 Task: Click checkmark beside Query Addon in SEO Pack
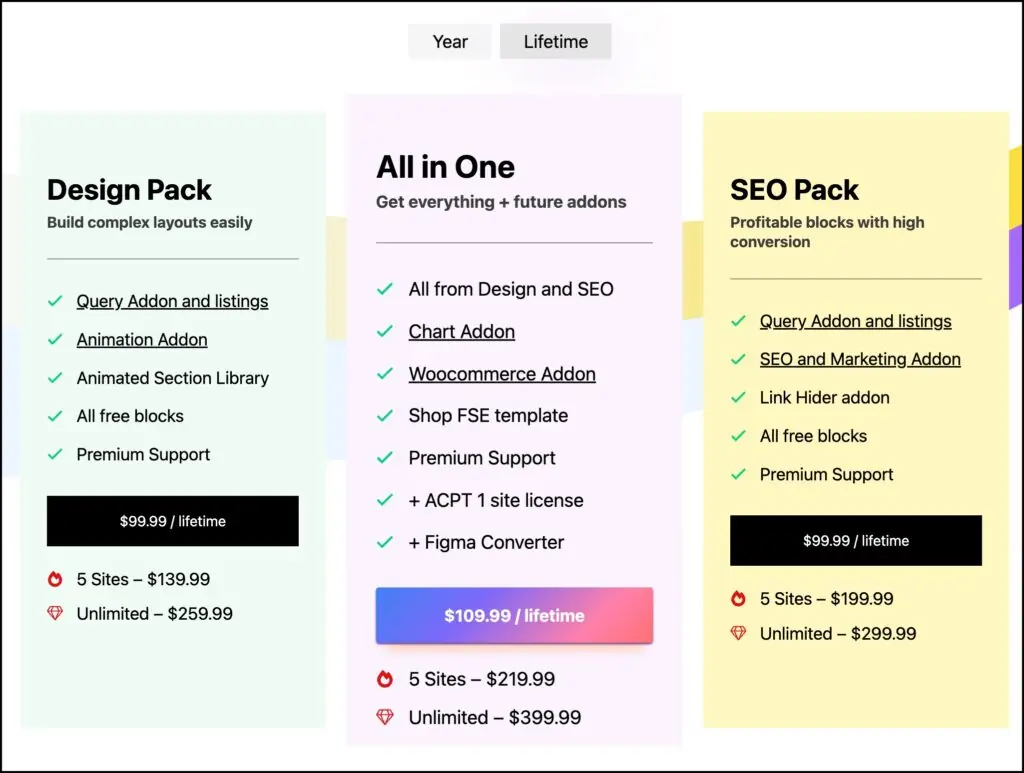[739, 321]
